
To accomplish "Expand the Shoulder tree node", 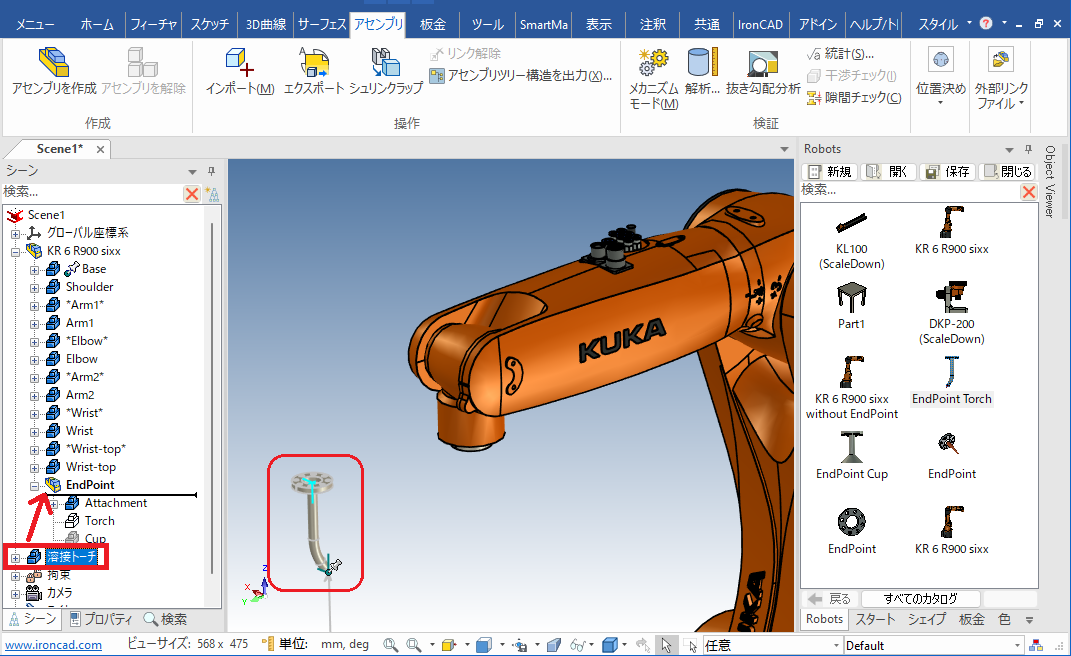I will pos(35,287).
